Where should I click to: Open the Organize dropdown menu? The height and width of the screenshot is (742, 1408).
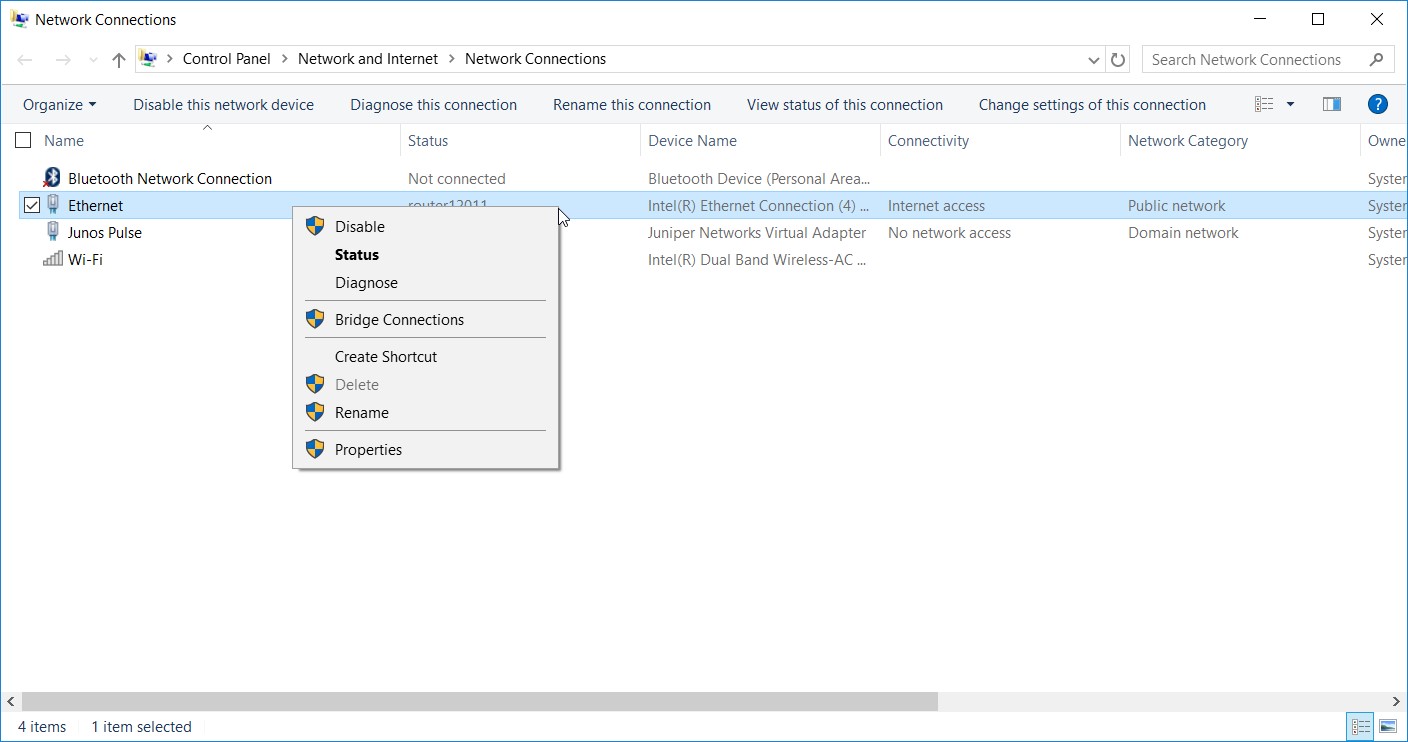pos(60,104)
